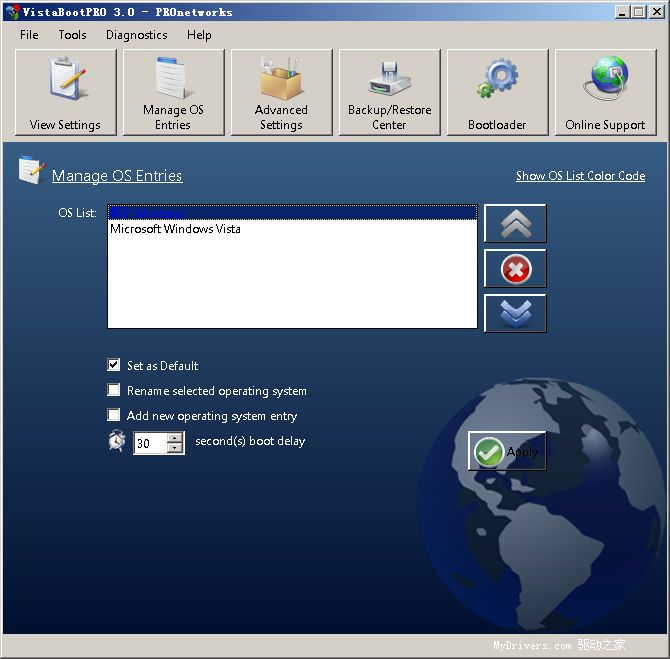Open the Backup/Restore Center
670x659 pixels.
coord(389,92)
